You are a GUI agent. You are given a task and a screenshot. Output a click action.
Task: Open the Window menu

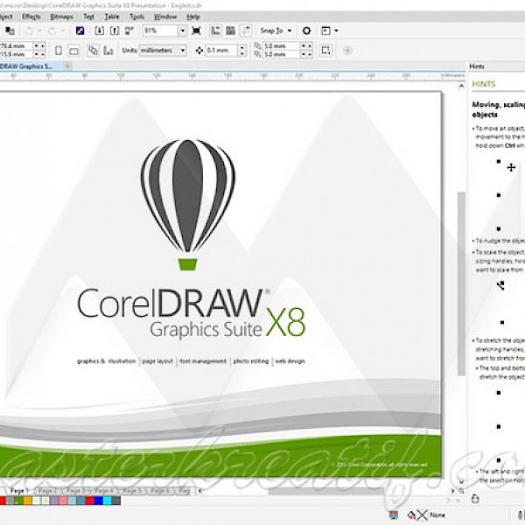coord(165,17)
